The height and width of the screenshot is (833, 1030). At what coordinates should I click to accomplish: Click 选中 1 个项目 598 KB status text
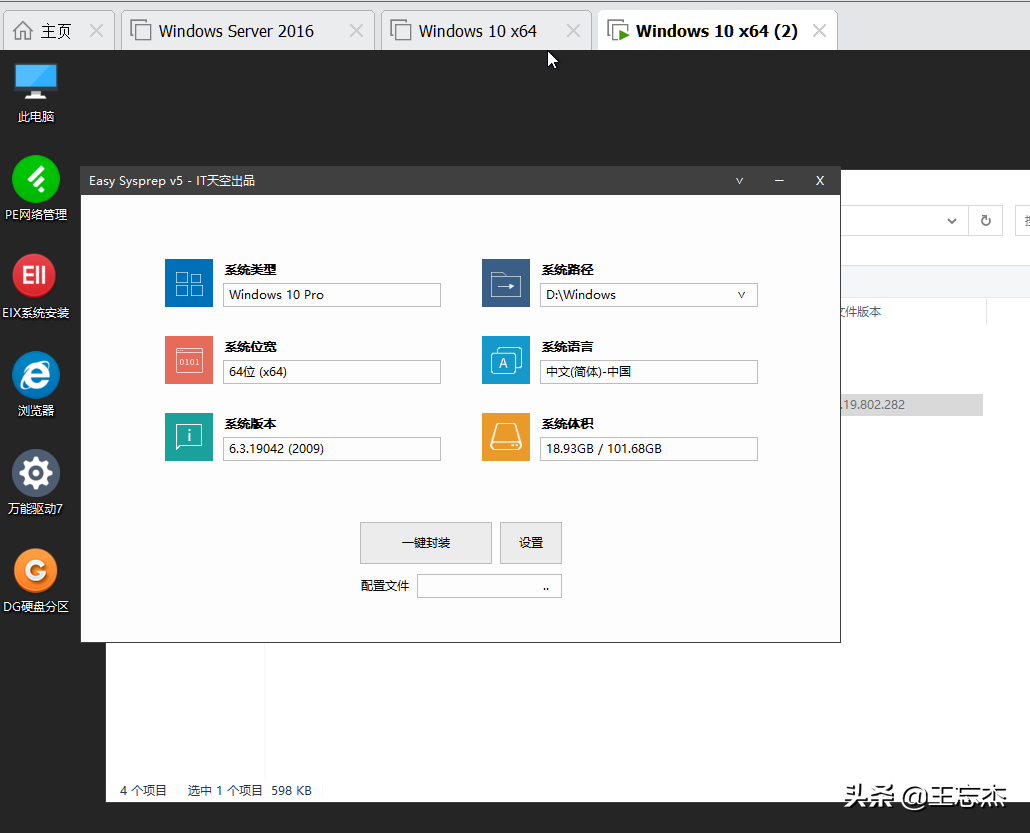[x=250, y=790]
